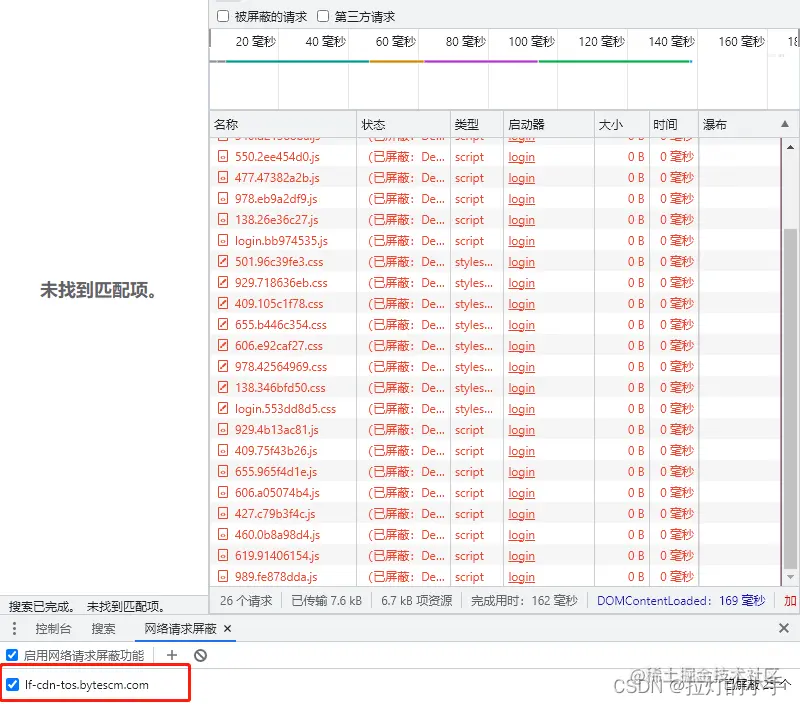Click script icon of 606.a05074b4.js
The width and height of the screenshot is (800, 705).
[x=223, y=492]
